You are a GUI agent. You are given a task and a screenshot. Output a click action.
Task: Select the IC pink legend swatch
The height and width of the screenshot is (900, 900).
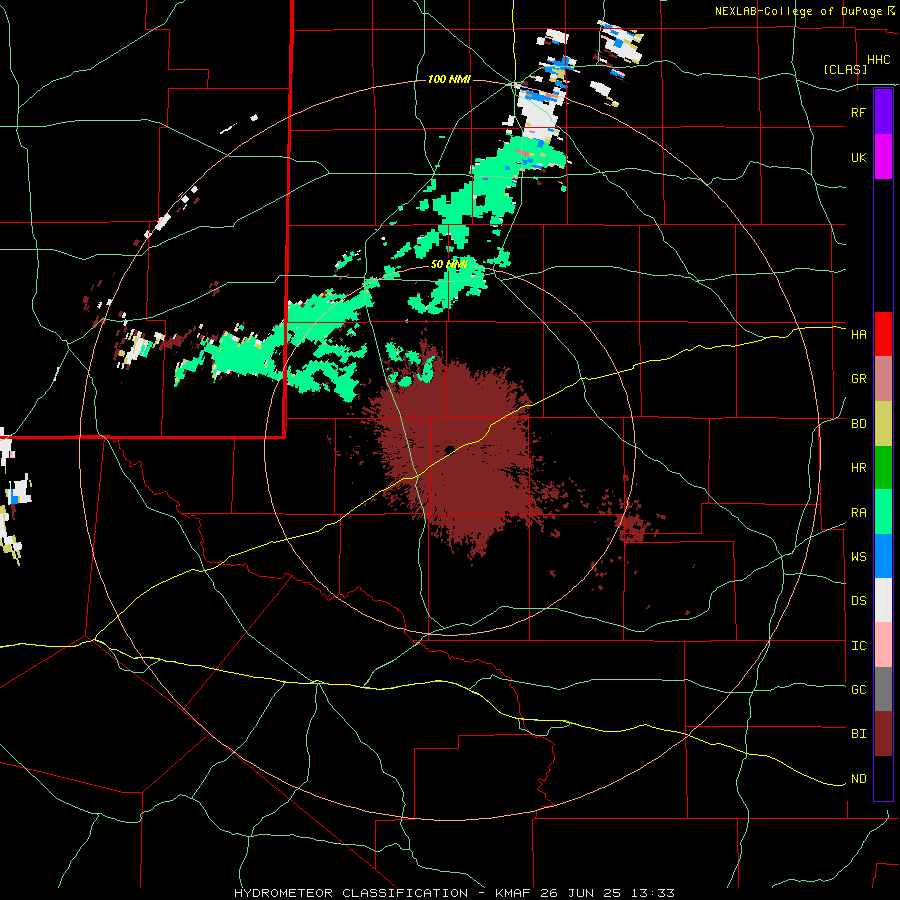883,645
